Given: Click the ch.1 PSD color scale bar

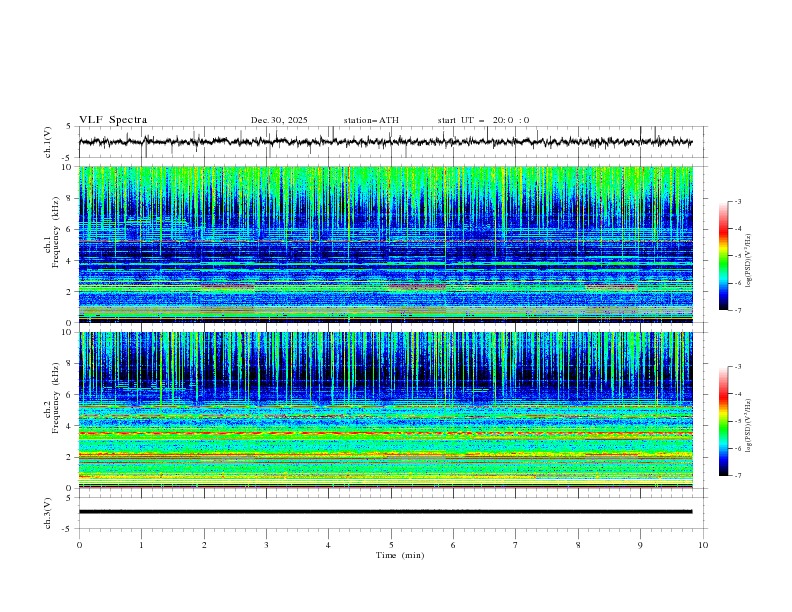Looking at the screenshot, I should 724,256.
